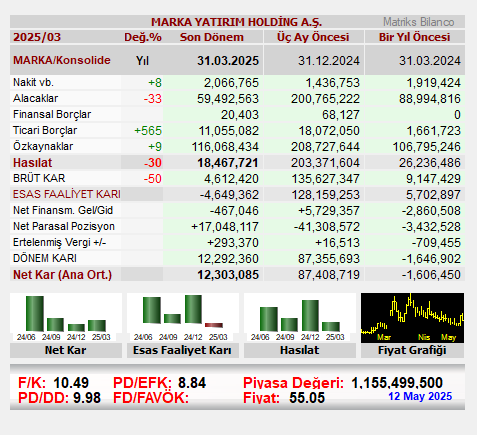Click the value 116,068,434
This screenshot has height=435, width=477.
coord(225,147)
